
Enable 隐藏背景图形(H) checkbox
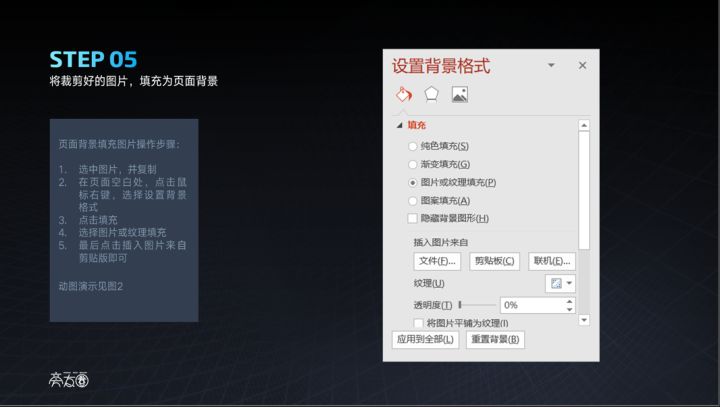[412, 218]
